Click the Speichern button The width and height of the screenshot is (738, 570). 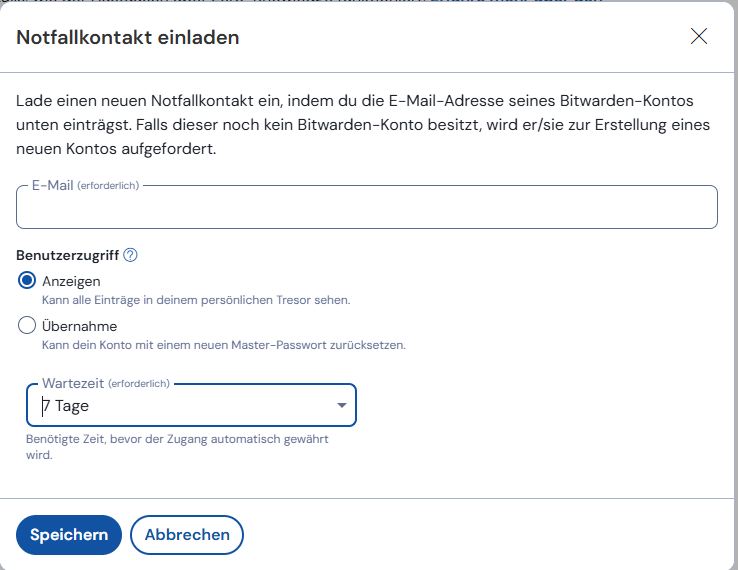pos(69,535)
